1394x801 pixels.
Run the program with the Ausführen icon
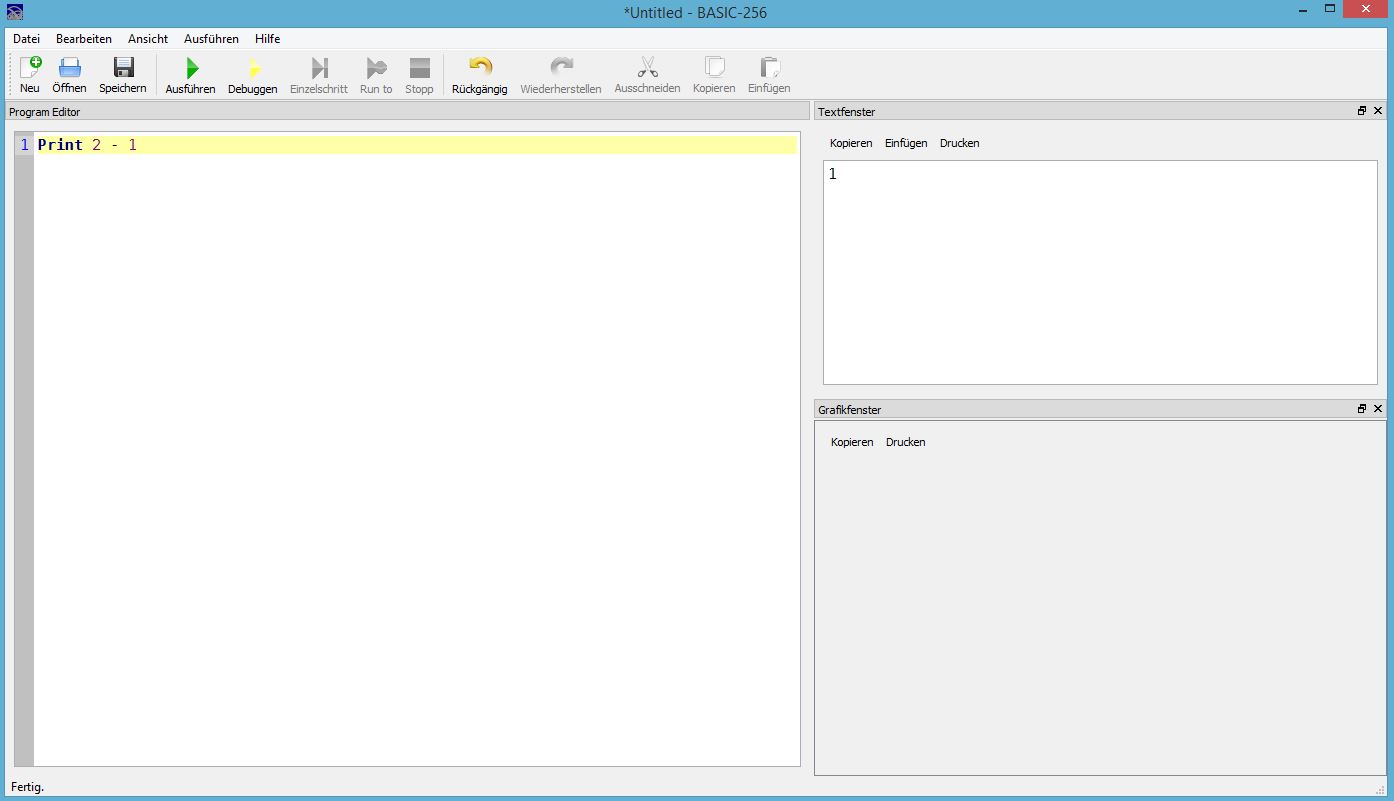191,68
